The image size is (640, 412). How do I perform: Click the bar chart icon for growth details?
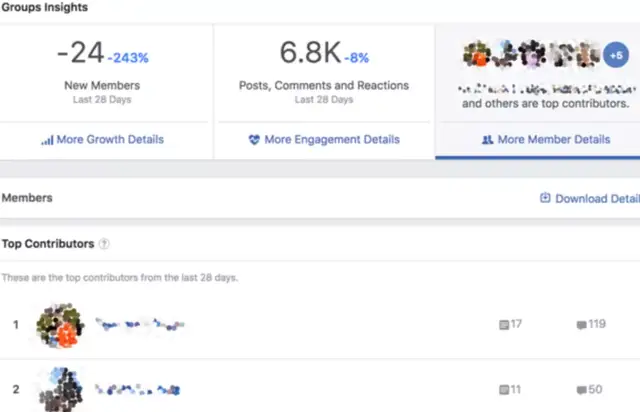pos(47,140)
